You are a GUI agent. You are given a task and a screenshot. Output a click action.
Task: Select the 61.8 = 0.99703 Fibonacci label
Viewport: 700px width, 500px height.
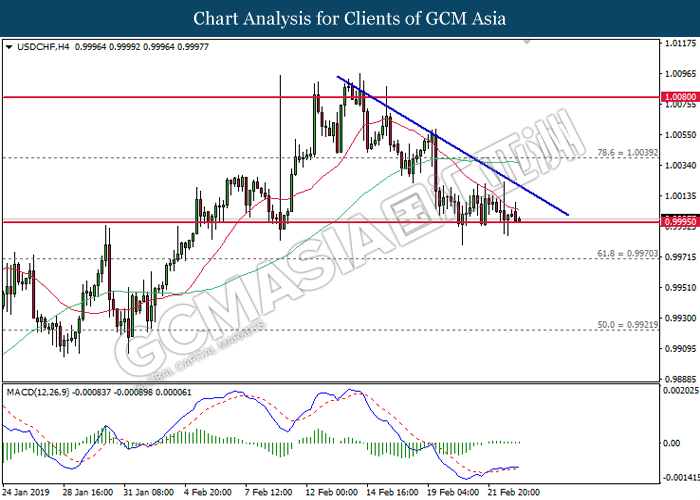pyautogui.click(x=627, y=254)
